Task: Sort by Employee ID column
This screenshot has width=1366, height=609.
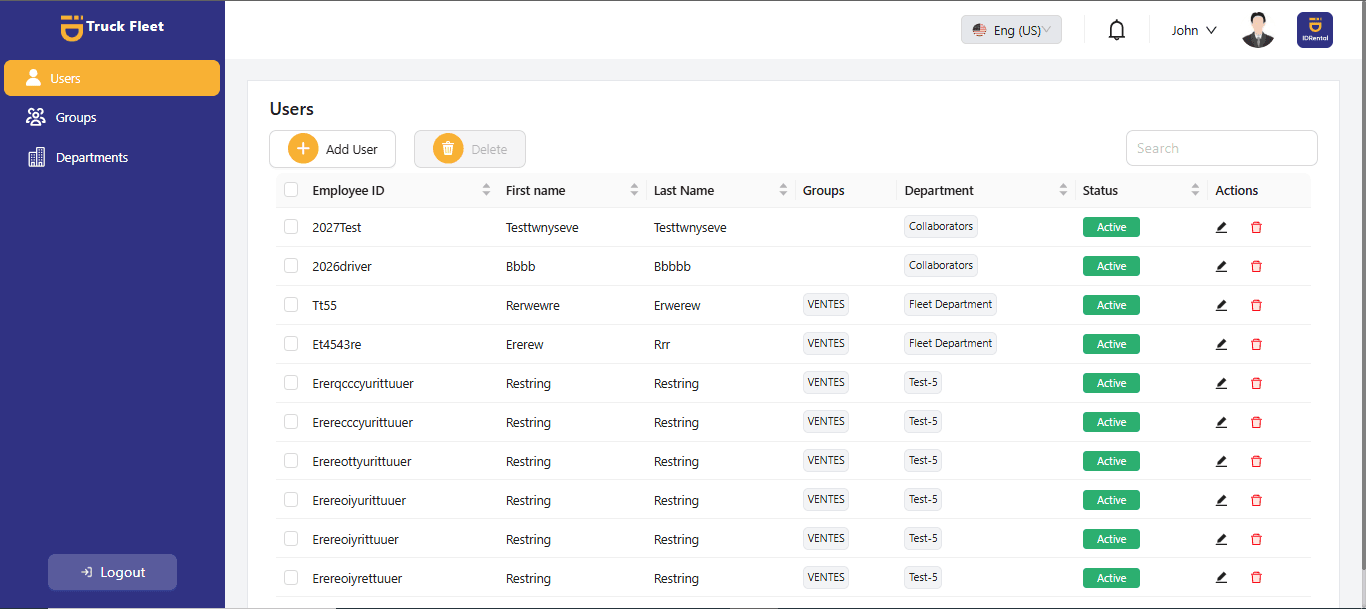Action: [x=486, y=190]
